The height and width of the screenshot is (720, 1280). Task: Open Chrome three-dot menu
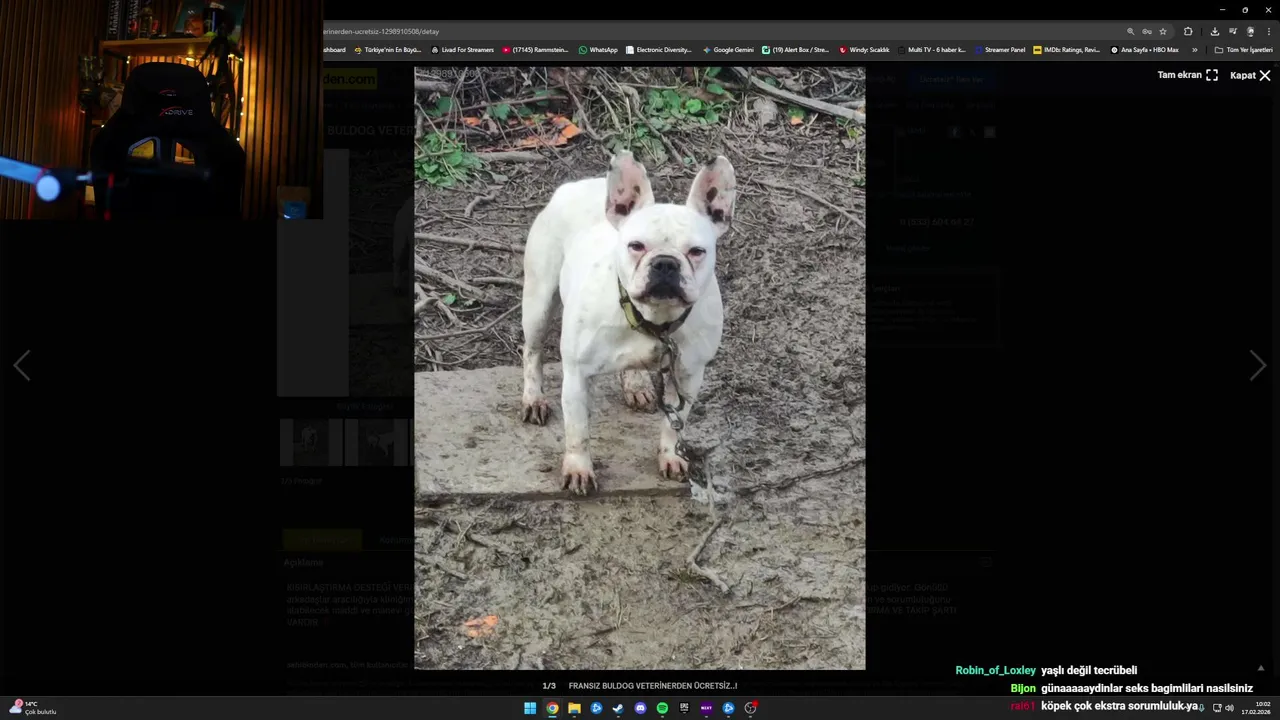click(x=1268, y=31)
